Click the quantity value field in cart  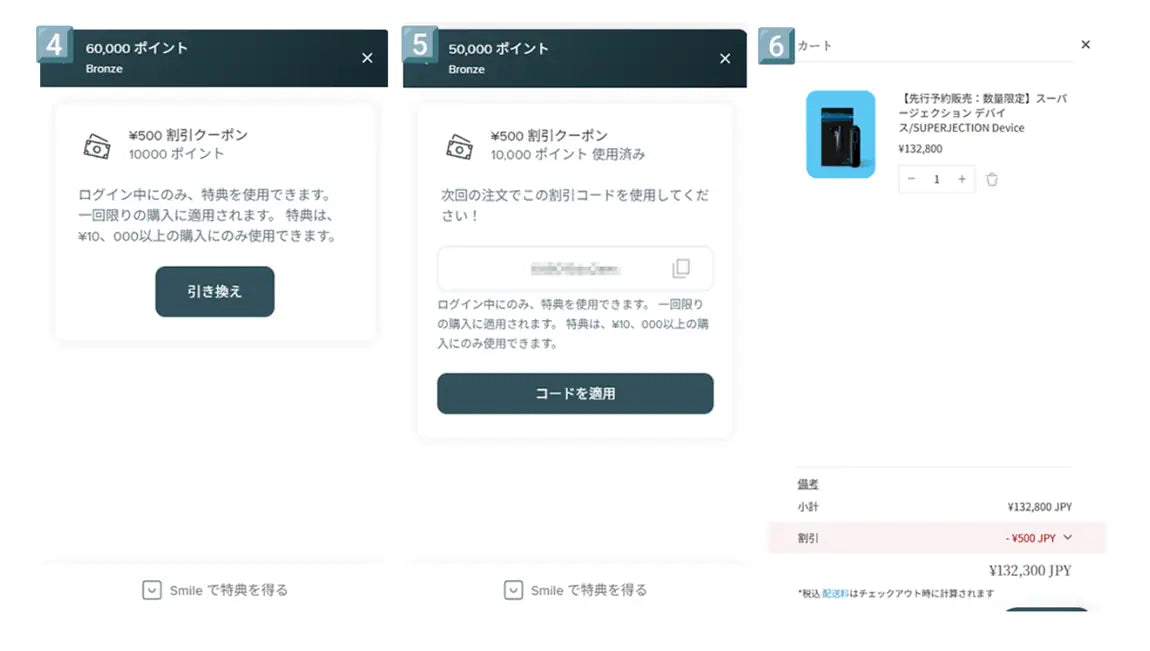tap(937, 179)
